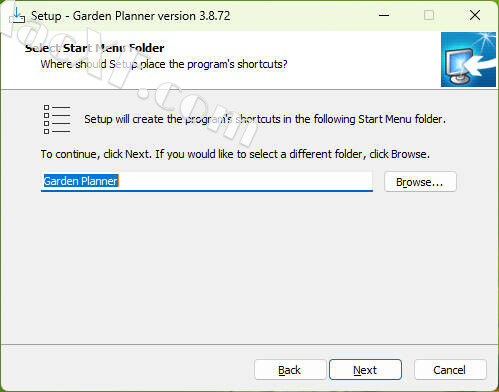Click the Garden Planner folder name field
Viewport: 499px width, 392px height.
point(207,182)
